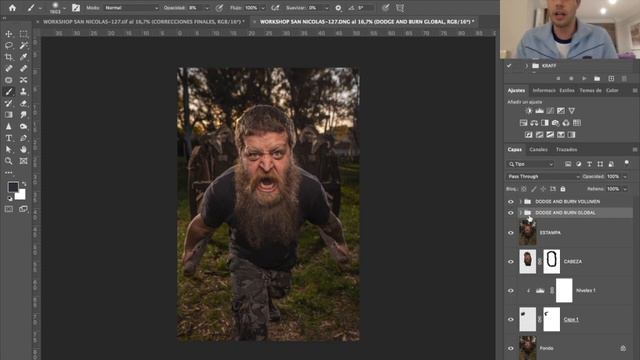Stop action recording button

click(558, 78)
